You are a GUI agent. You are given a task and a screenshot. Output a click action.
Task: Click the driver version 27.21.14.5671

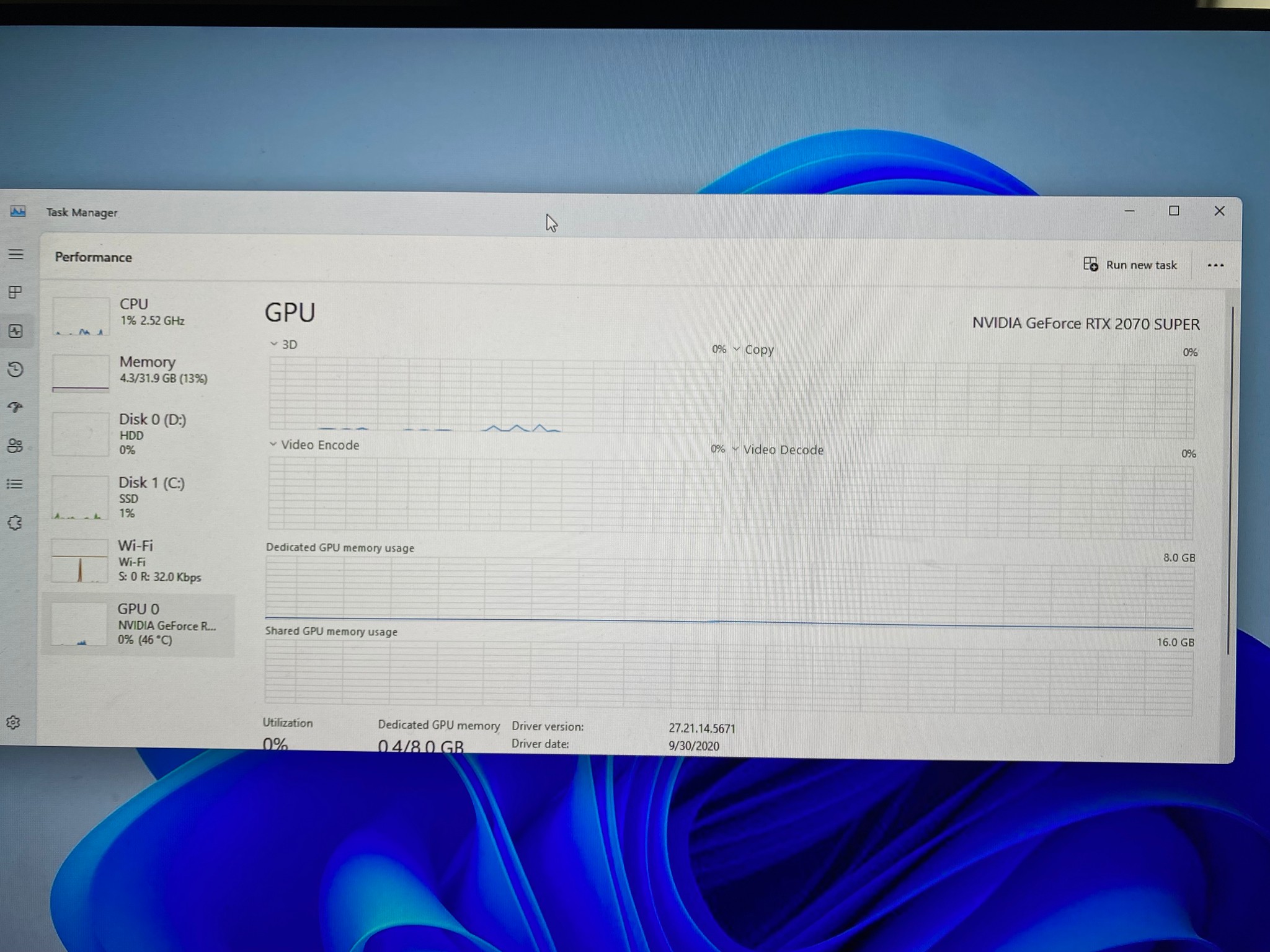tap(701, 728)
